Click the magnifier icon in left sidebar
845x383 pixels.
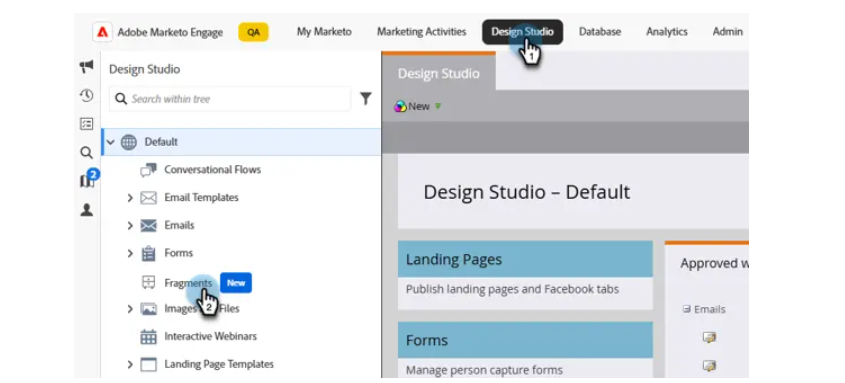(86, 152)
